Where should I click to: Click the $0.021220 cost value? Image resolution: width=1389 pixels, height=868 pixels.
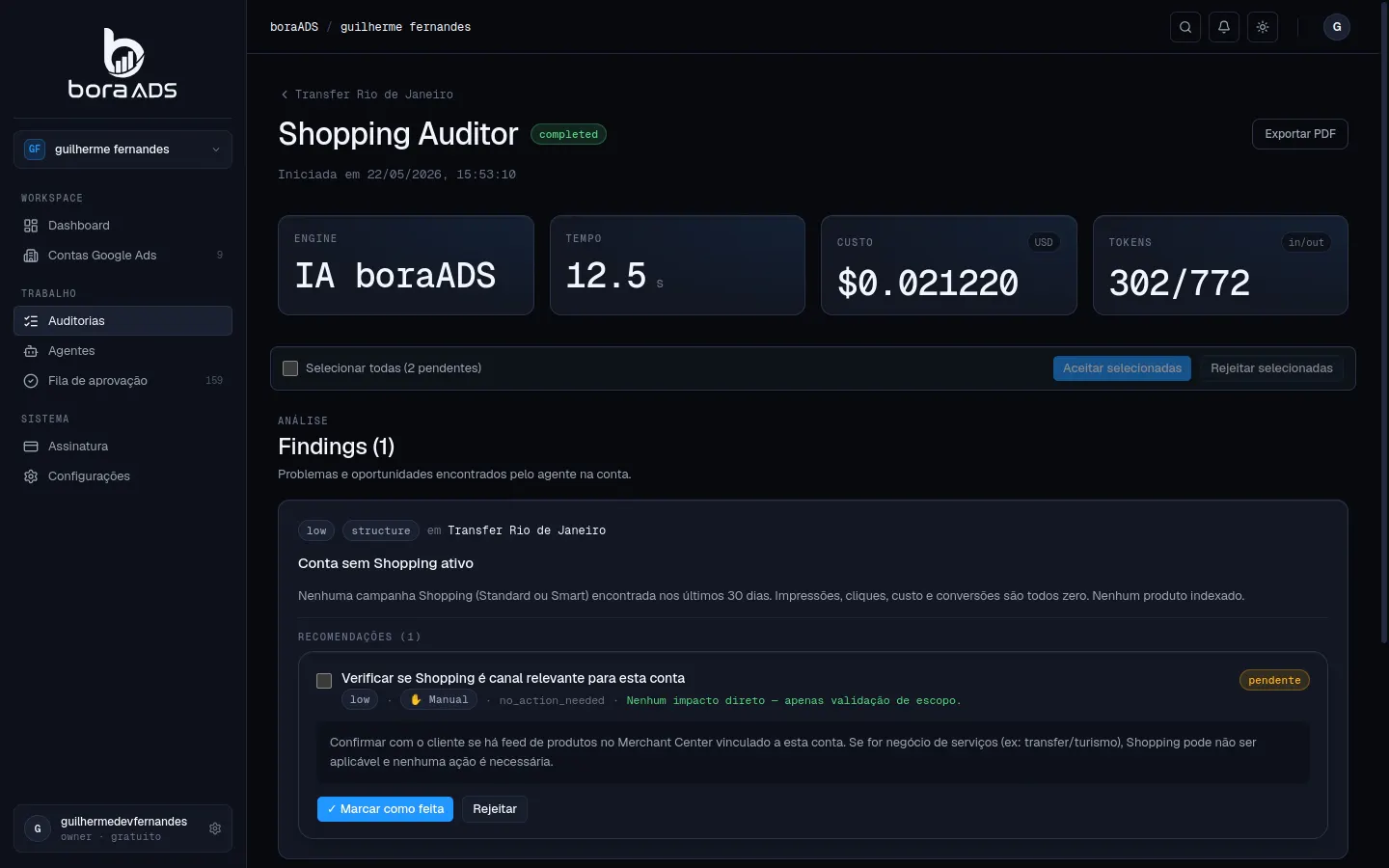point(928,283)
